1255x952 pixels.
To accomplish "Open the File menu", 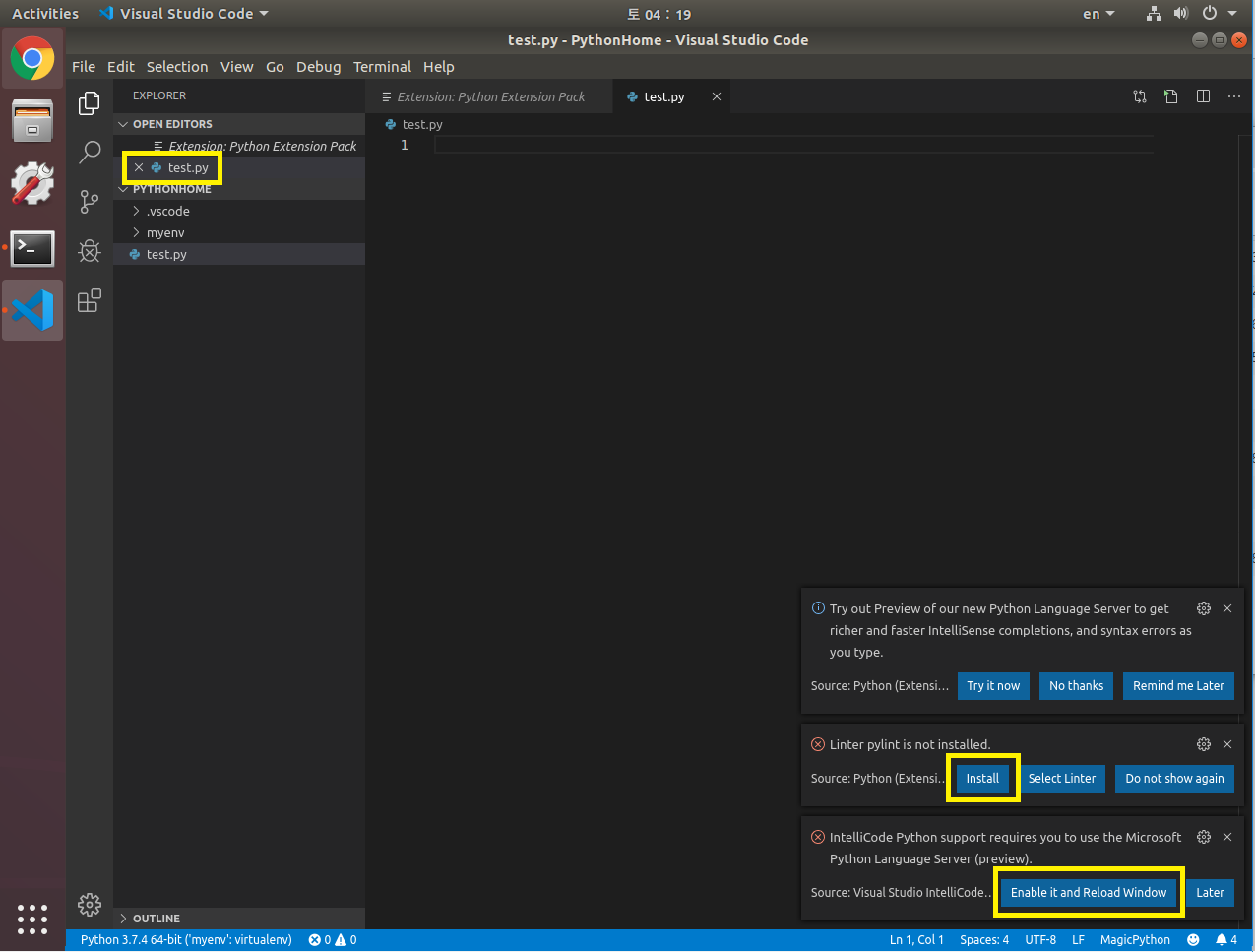I will pyautogui.click(x=84, y=67).
